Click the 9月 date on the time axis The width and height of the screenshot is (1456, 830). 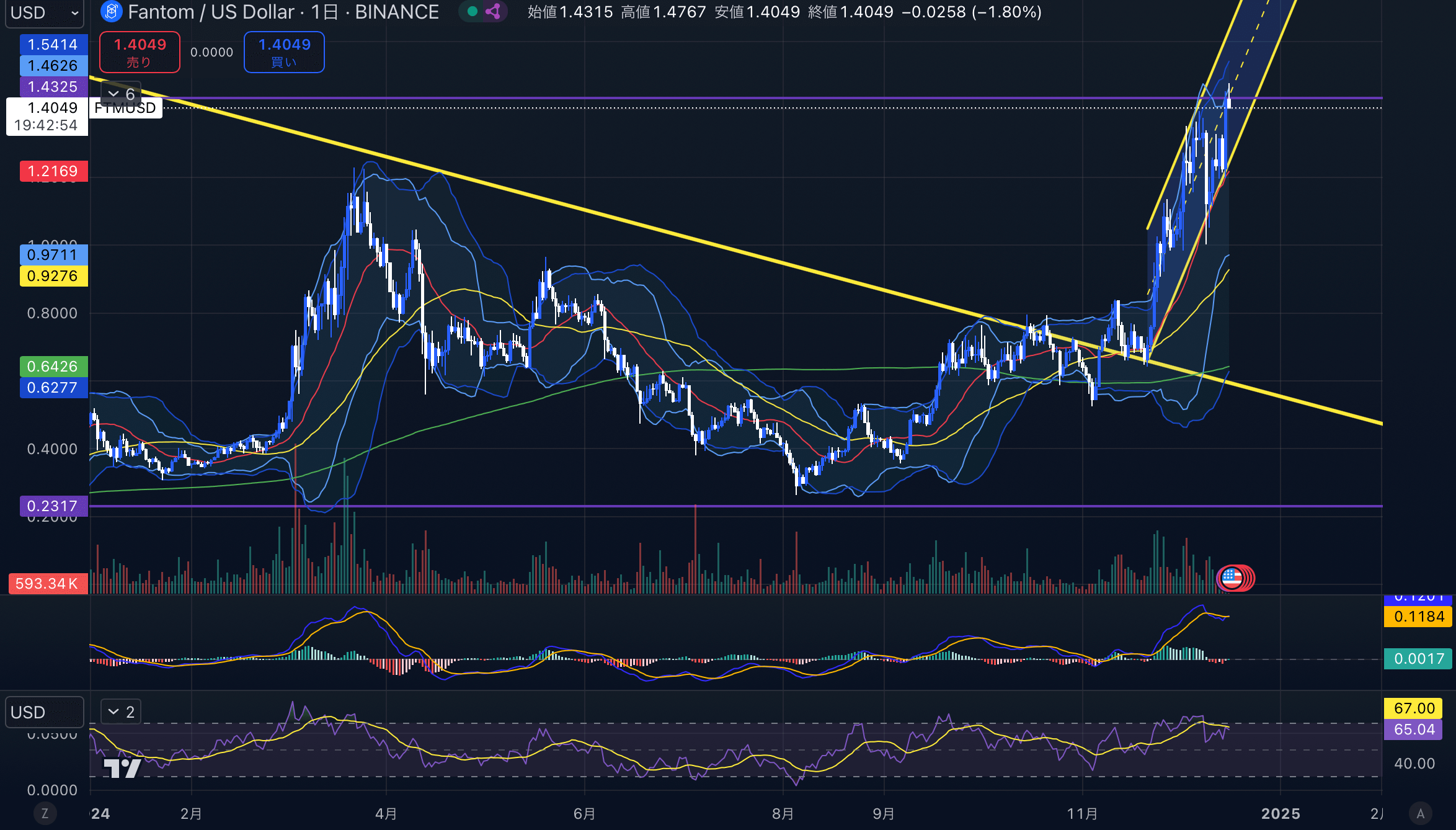tap(884, 814)
